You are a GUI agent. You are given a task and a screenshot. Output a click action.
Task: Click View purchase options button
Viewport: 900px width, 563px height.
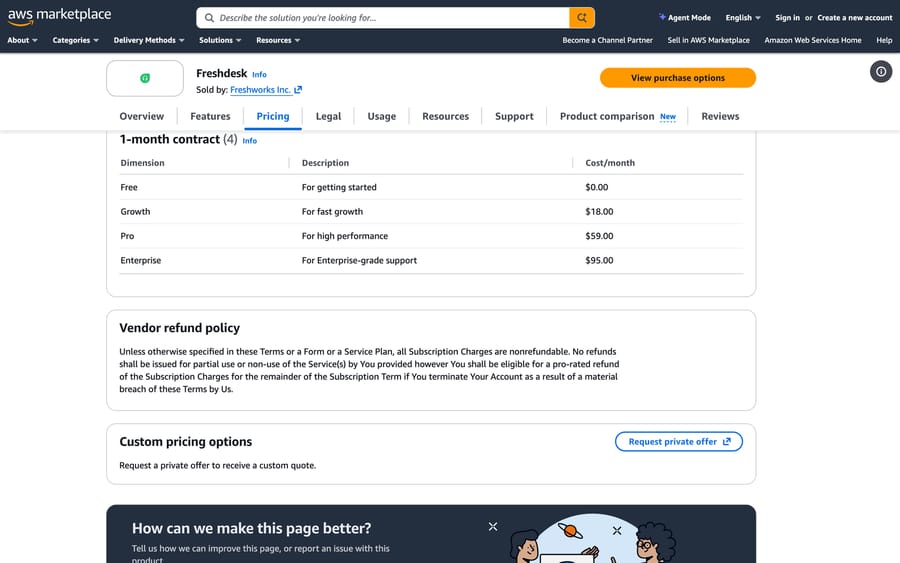(678, 77)
